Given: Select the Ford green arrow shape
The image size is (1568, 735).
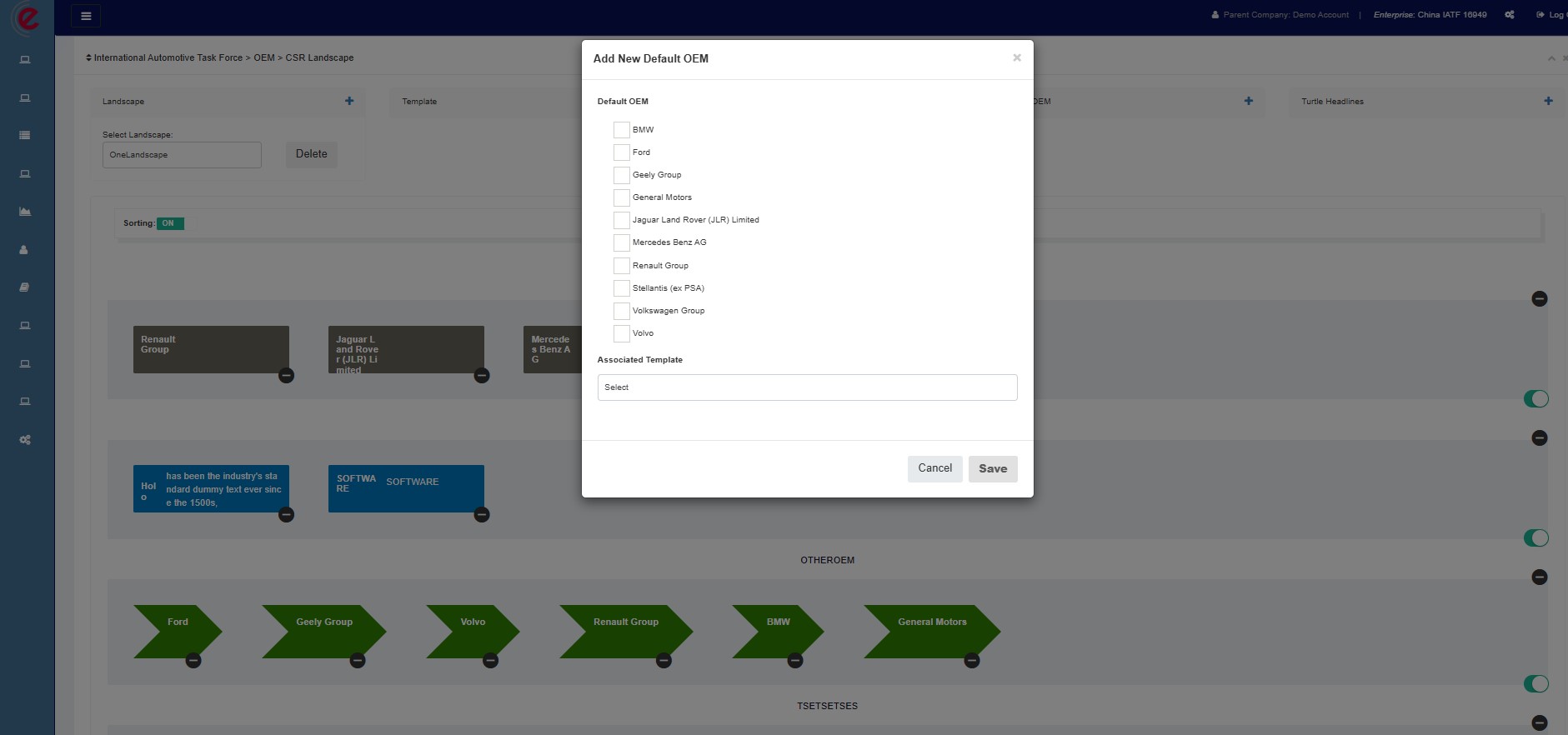Looking at the screenshot, I should coord(178,632).
